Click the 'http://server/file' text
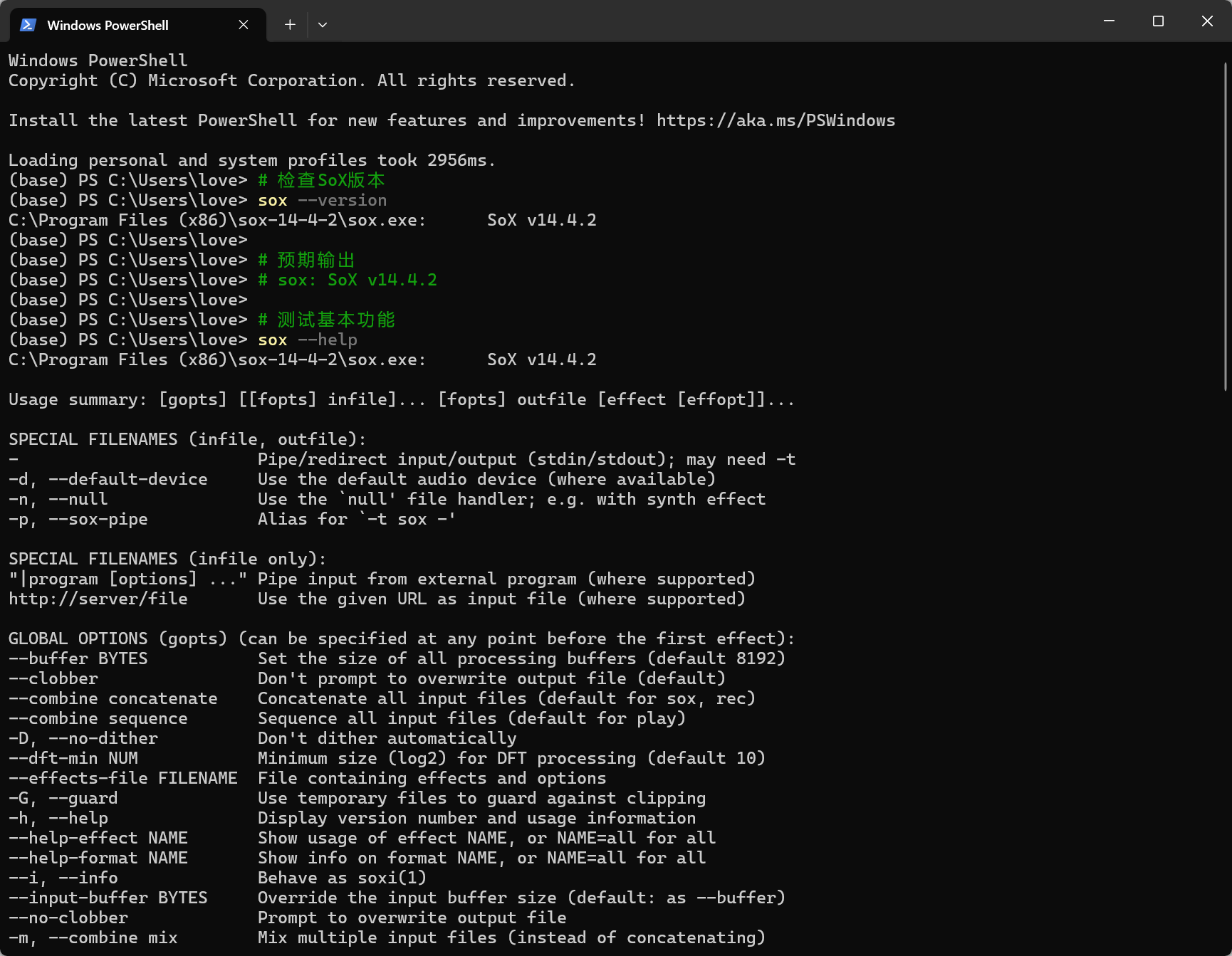Viewport: 1232px width, 956px height. pyautogui.click(x=98, y=599)
